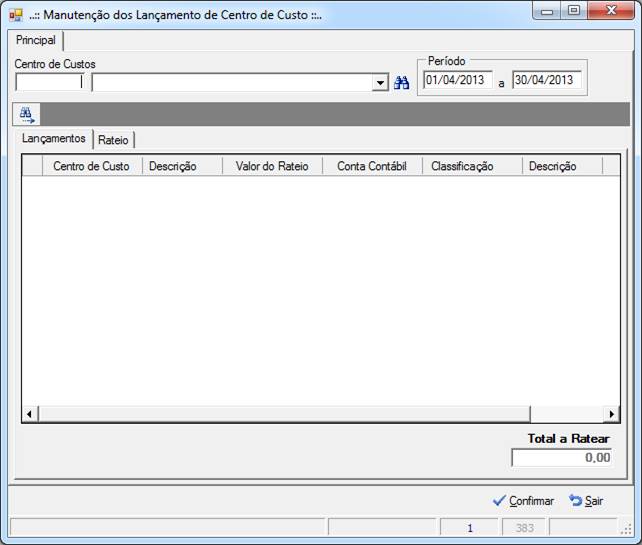This screenshot has height=545, width=642.
Task: Click the Centro de Custo column header
Action: pyautogui.click(x=92, y=166)
